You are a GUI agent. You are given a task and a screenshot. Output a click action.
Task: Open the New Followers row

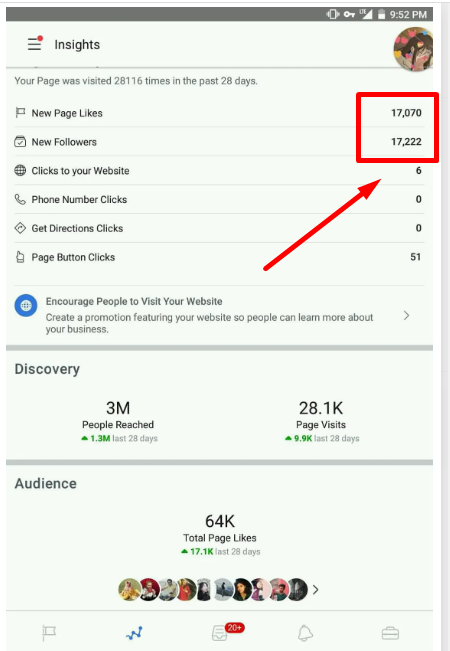219,142
